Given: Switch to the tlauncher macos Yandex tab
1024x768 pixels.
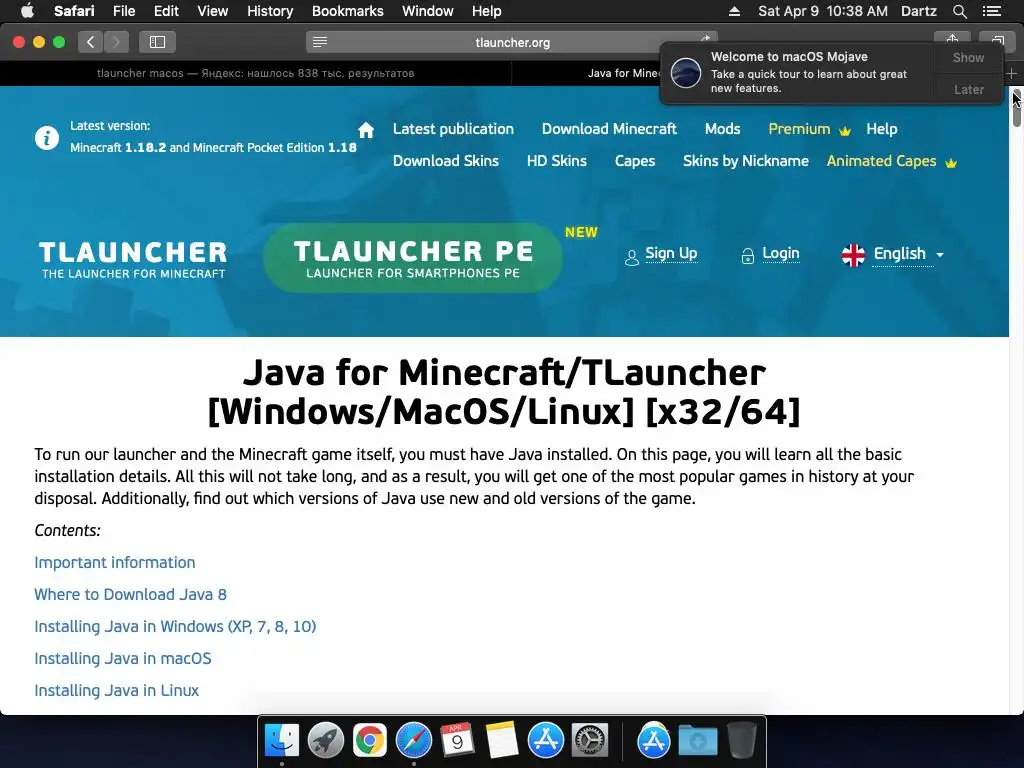Looking at the screenshot, I should [255, 73].
